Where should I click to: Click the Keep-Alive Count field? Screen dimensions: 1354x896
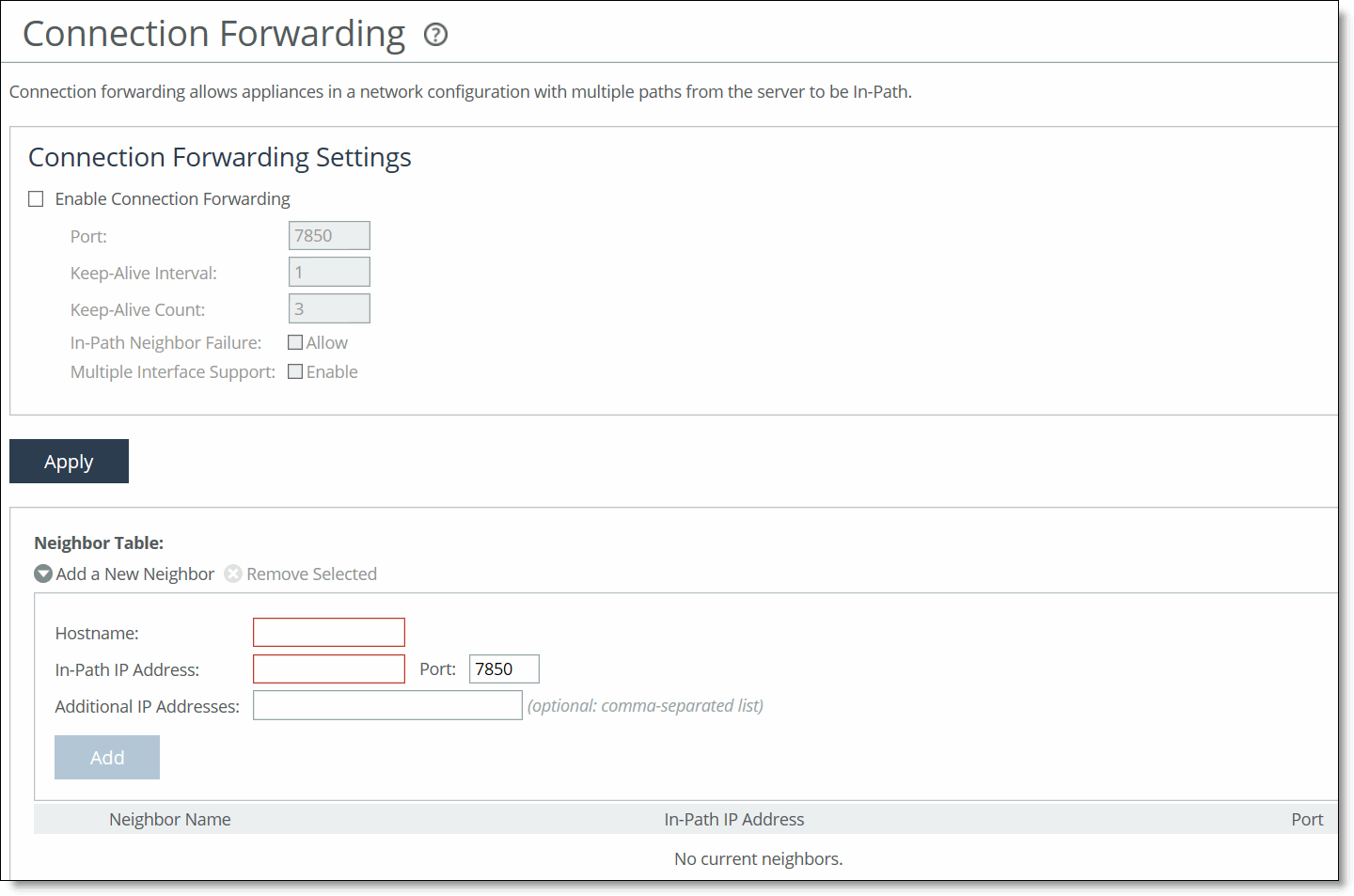(x=329, y=307)
